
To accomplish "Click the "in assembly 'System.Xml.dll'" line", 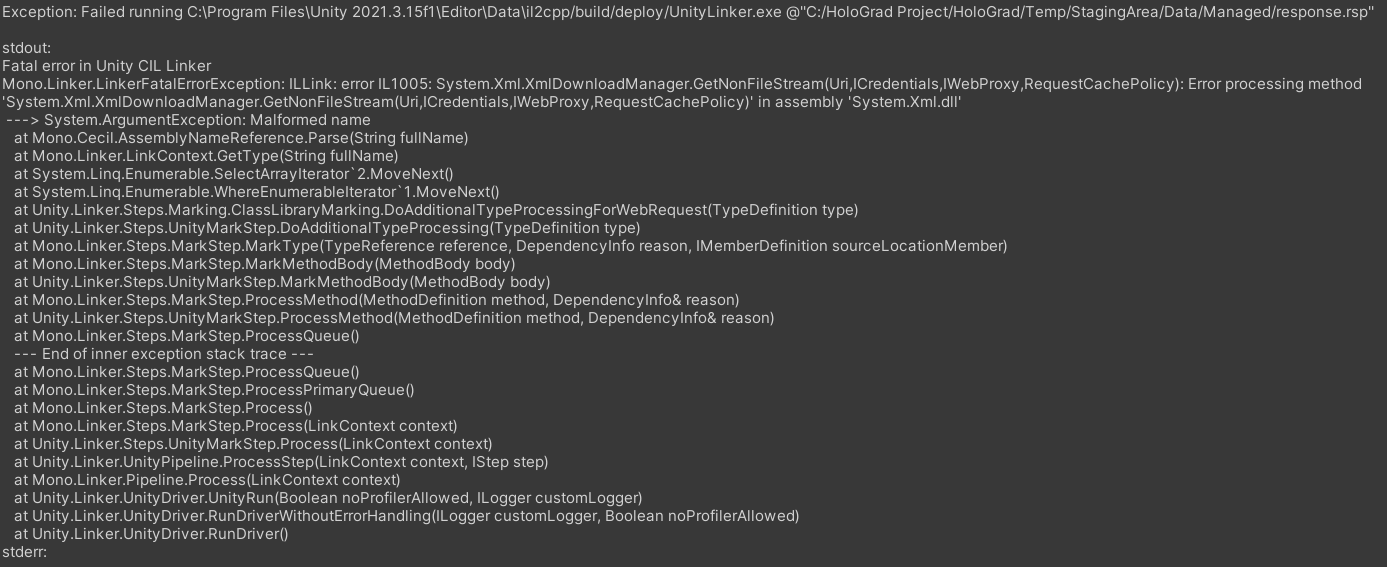I will 481,102.
